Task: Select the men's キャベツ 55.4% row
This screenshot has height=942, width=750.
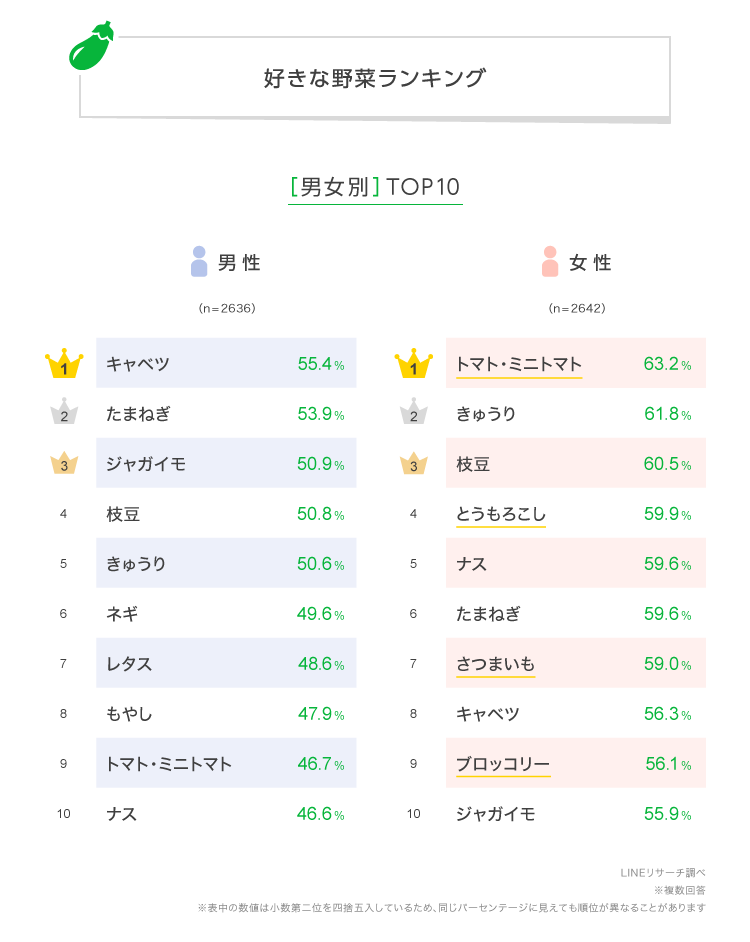Action: pos(226,364)
